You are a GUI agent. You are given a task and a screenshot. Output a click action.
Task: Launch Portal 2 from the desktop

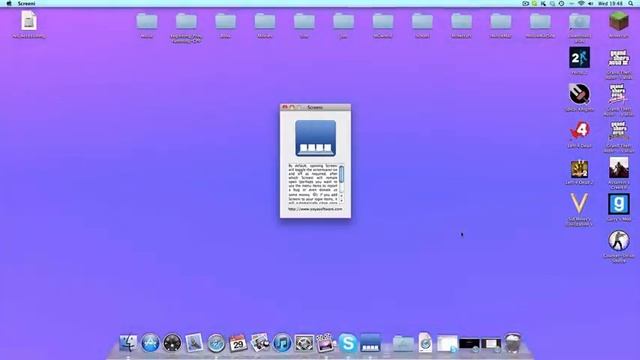pyautogui.click(x=579, y=58)
